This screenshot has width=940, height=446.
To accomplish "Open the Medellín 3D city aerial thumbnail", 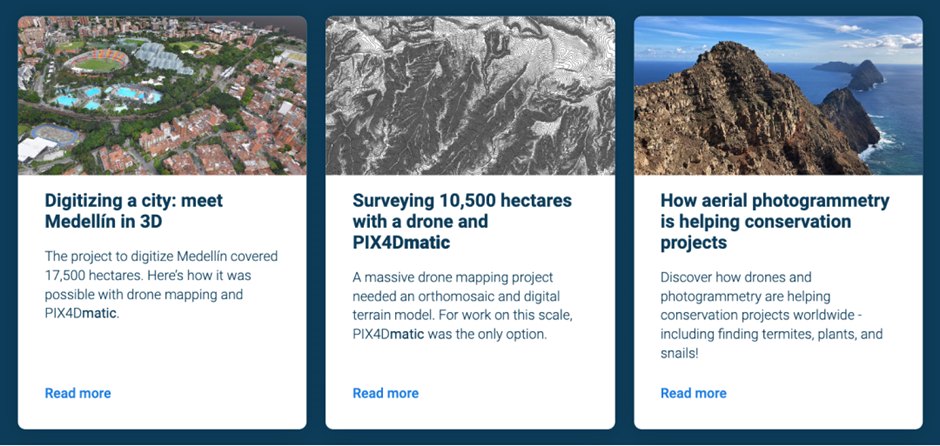I will tap(162, 95).
